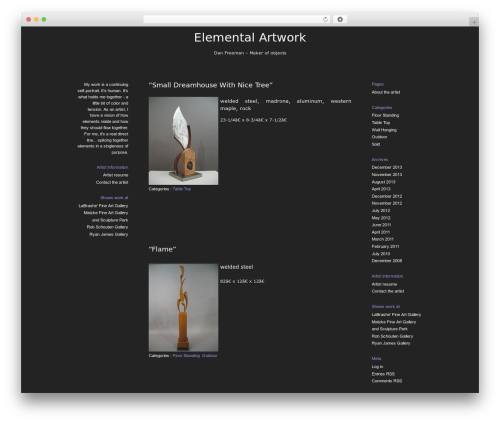Visit Matzke Fine Art Gallery in the left sidebar

pos(106,213)
